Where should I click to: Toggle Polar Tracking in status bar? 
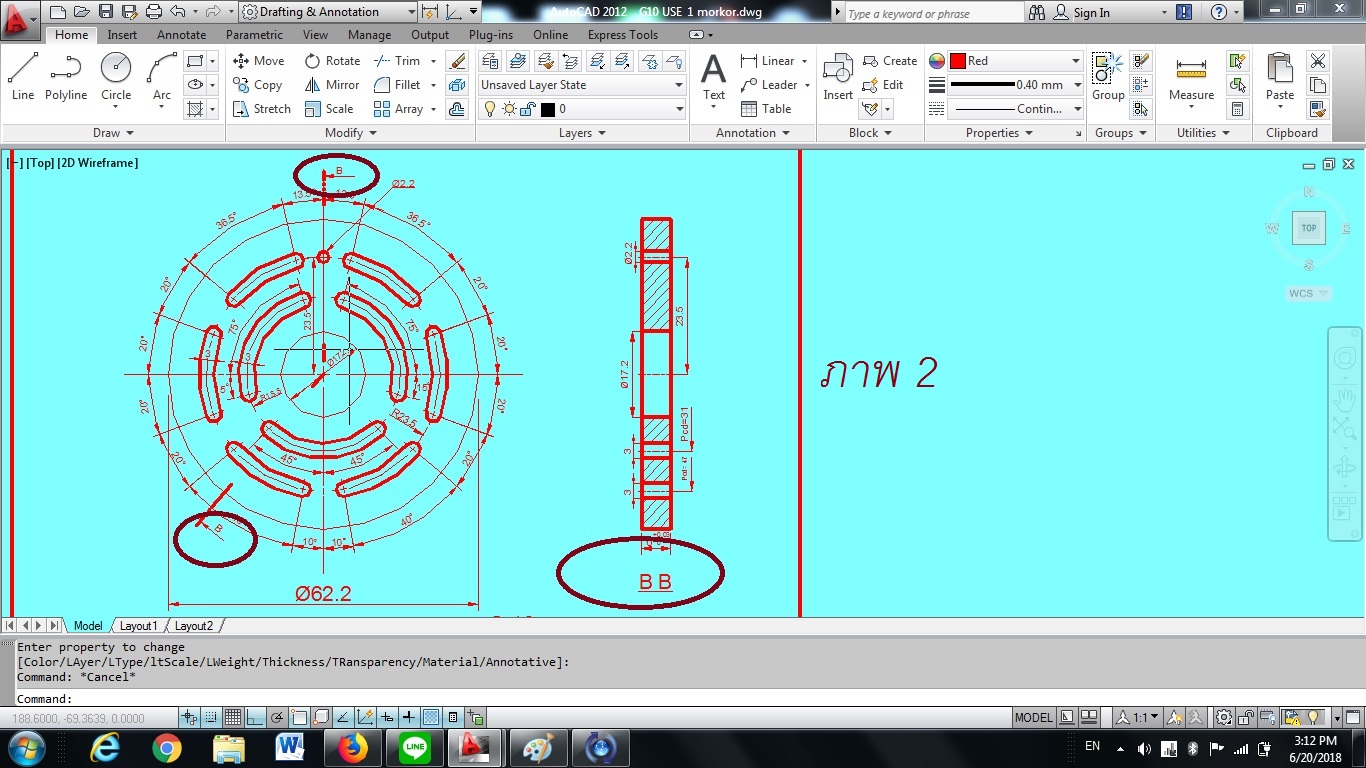coord(277,717)
